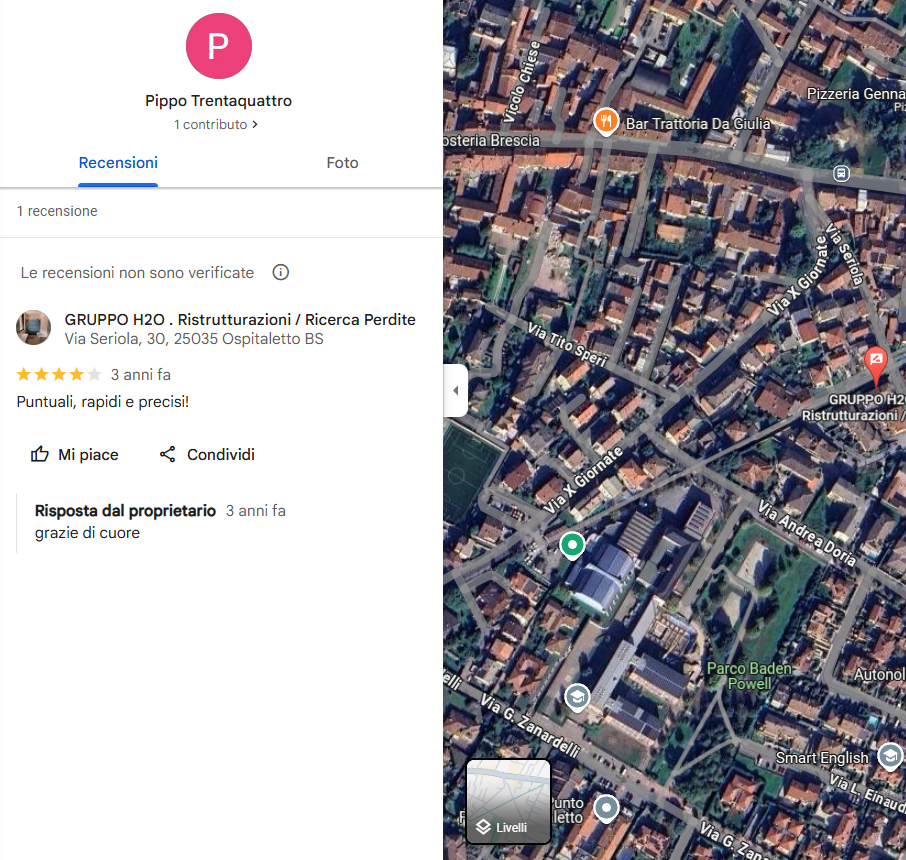Screen dimensions: 906x860
Task: Click the Via Andrea Doria street label
Action: tap(807, 532)
